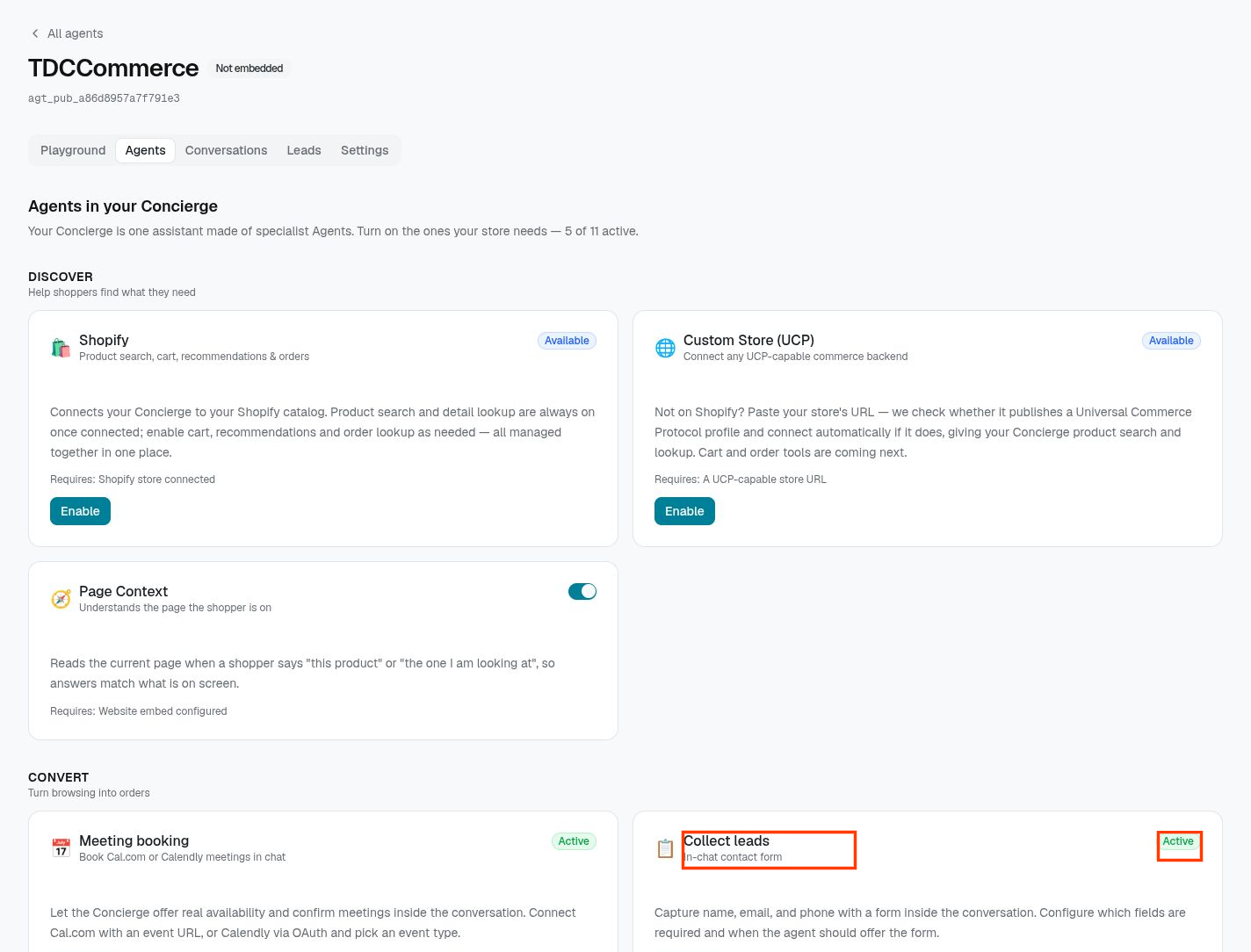
Task: Select the Leads tab
Action: point(304,150)
